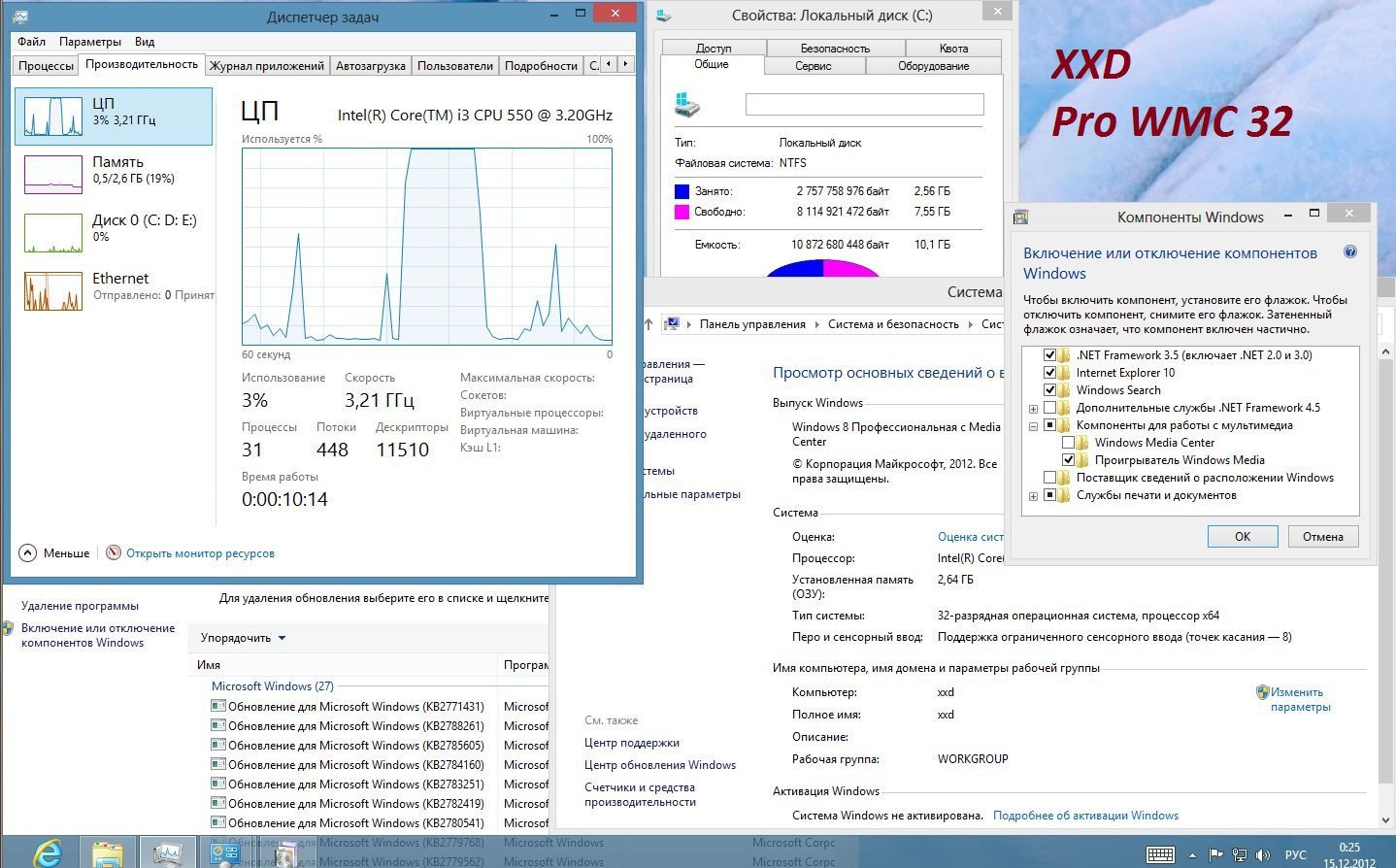Image resolution: width=1396 pixels, height=868 pixels.
Task: Click Отмена in Компоненты Windows
Action: (1323, 537)
